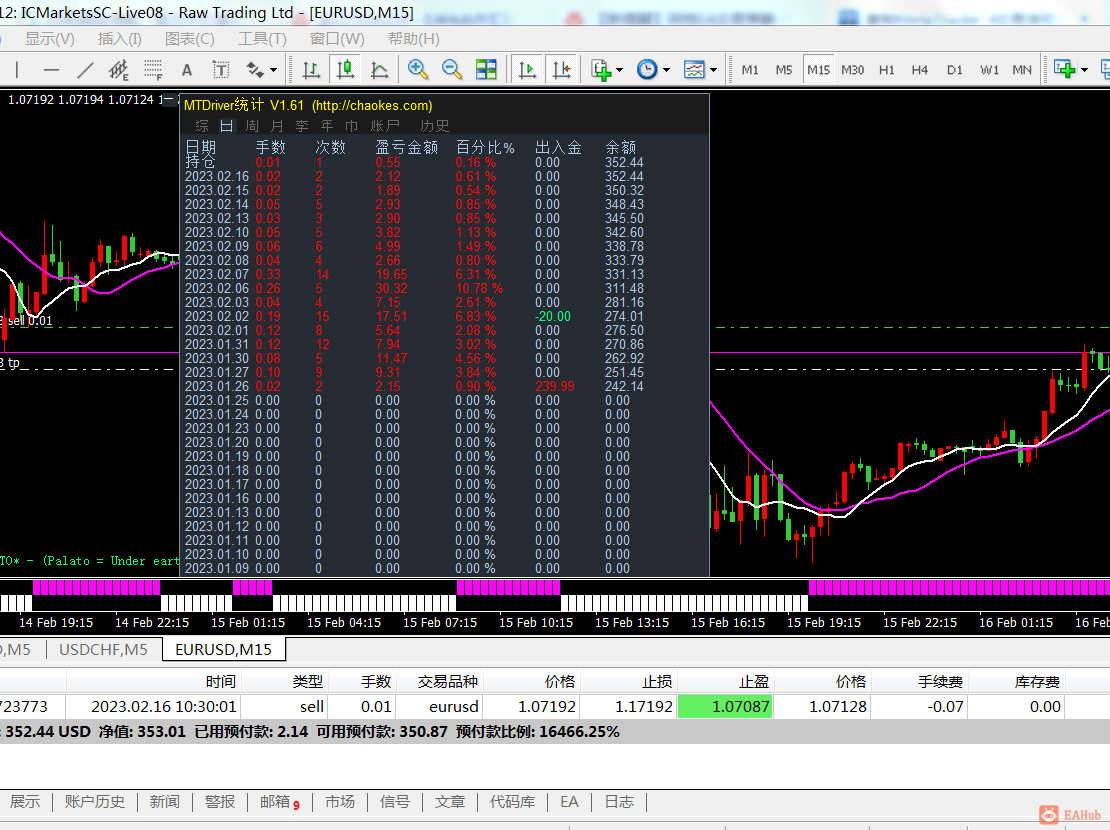Switch MTDriver stats to 周 view
Viewport: 1110px width, 830px height.
(252, 126)
